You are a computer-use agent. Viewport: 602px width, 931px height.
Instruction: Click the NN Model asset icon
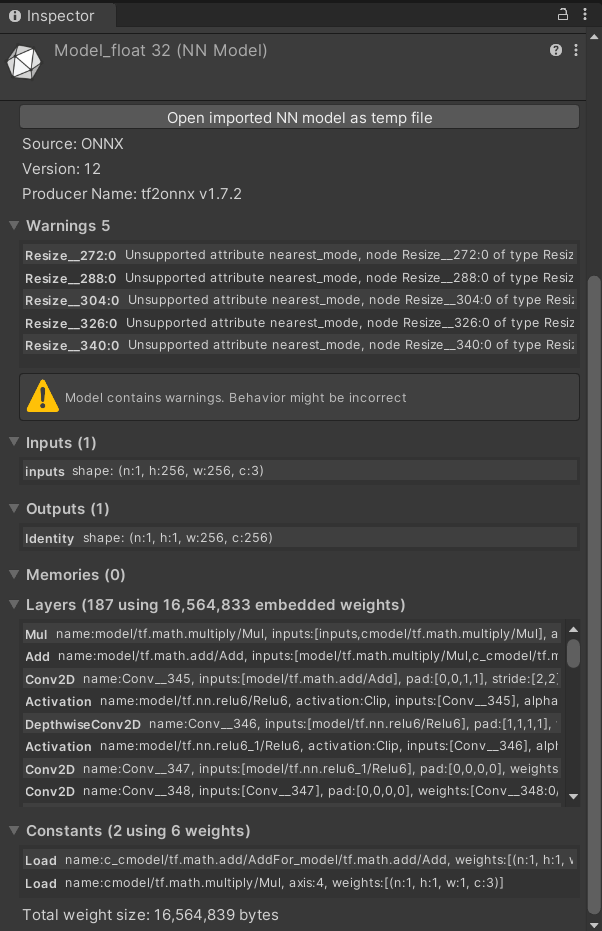point(24,62)
